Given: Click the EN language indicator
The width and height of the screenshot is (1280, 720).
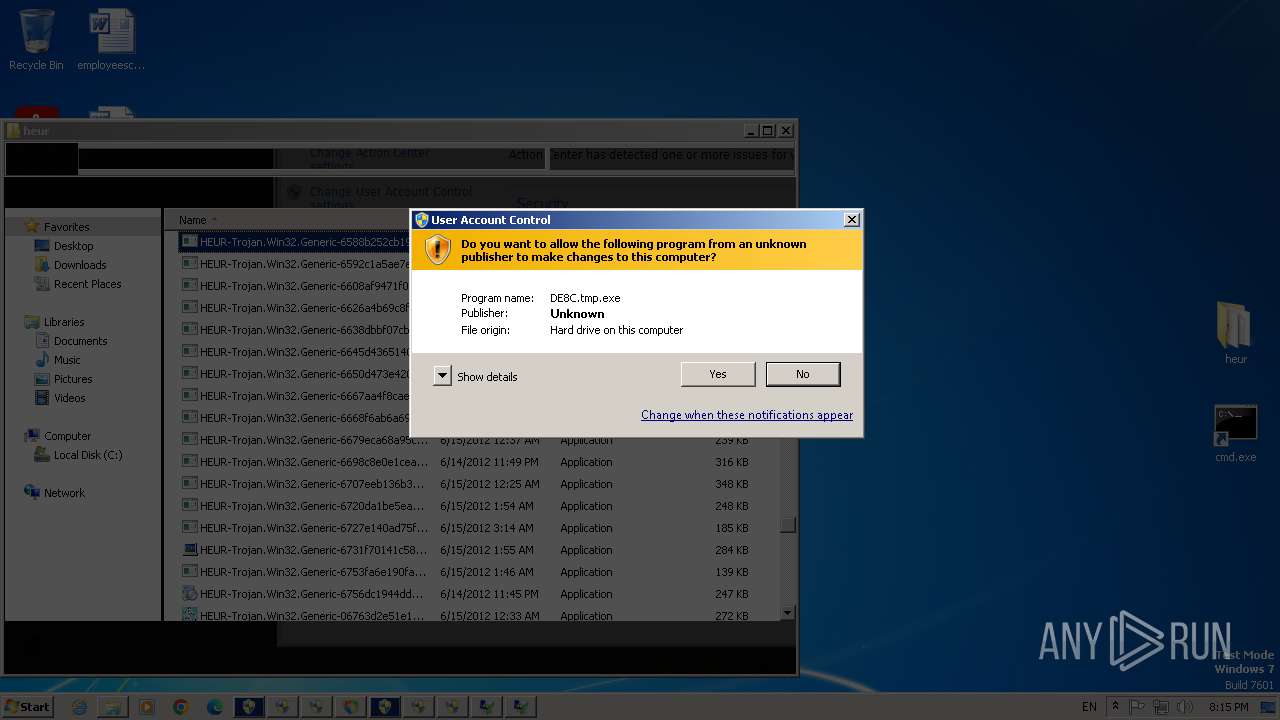Looking at the screenshot, I should [1089, 707].
